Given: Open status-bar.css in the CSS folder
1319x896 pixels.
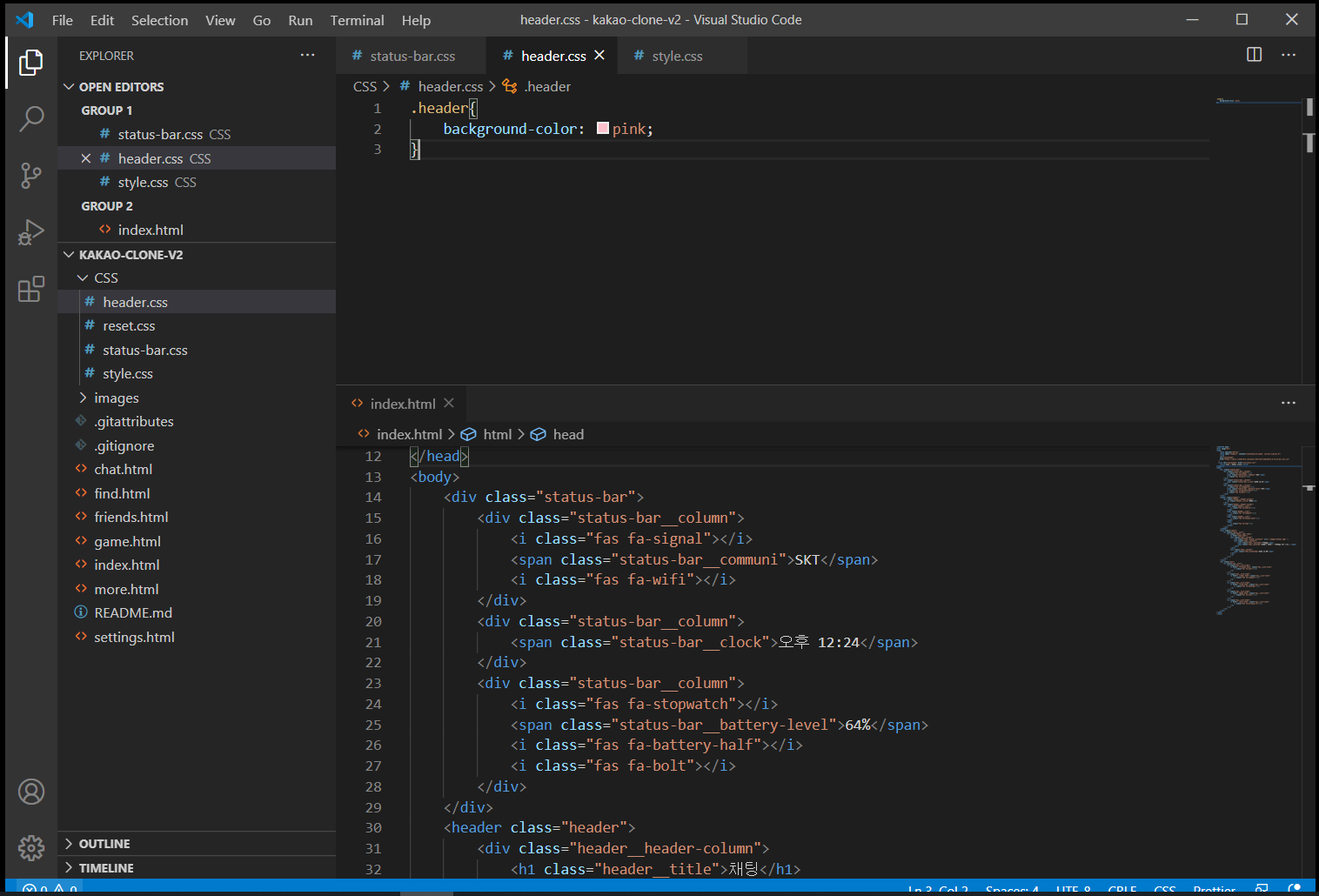Looking at the screenshot, I should coord(197,350).
